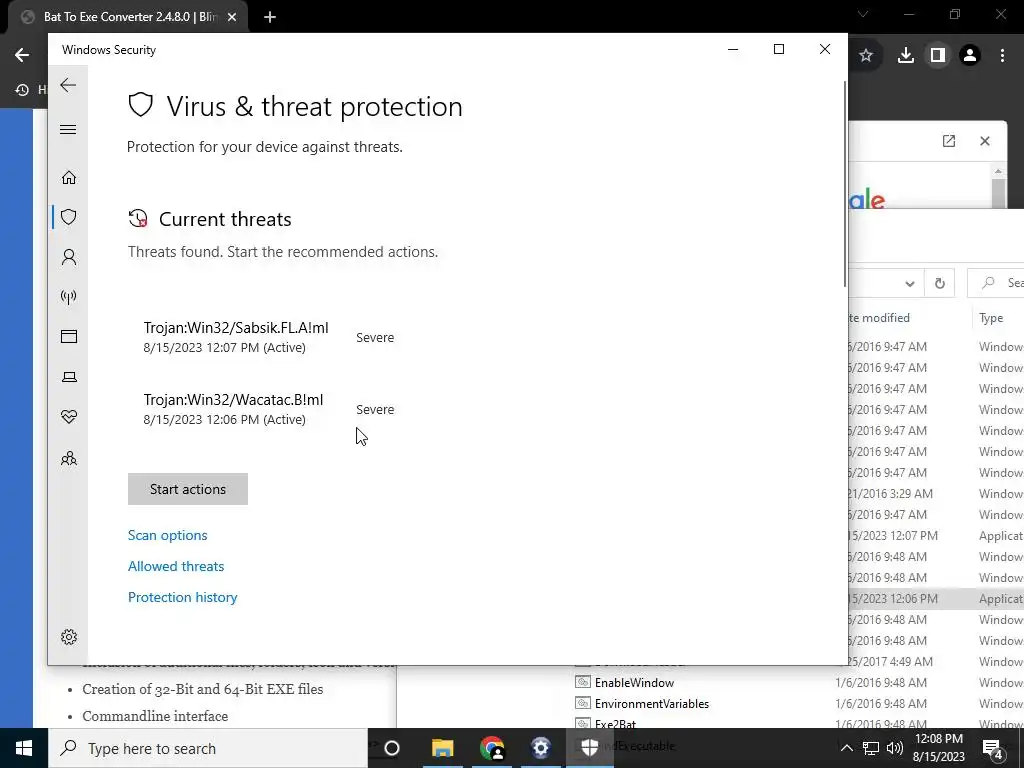Open Device security laptop icon
This screenshot has height=768, width=1024.
(69, 377)
